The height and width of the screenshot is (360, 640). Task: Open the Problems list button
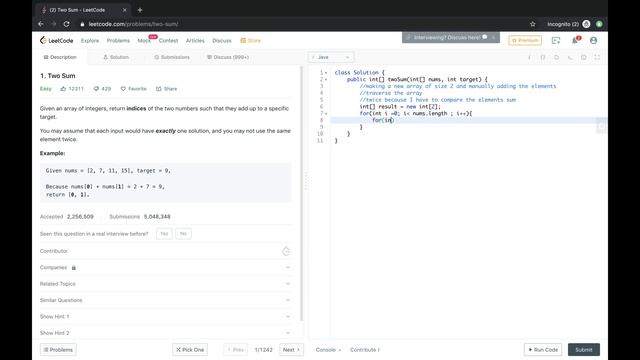tap(58, 350)
